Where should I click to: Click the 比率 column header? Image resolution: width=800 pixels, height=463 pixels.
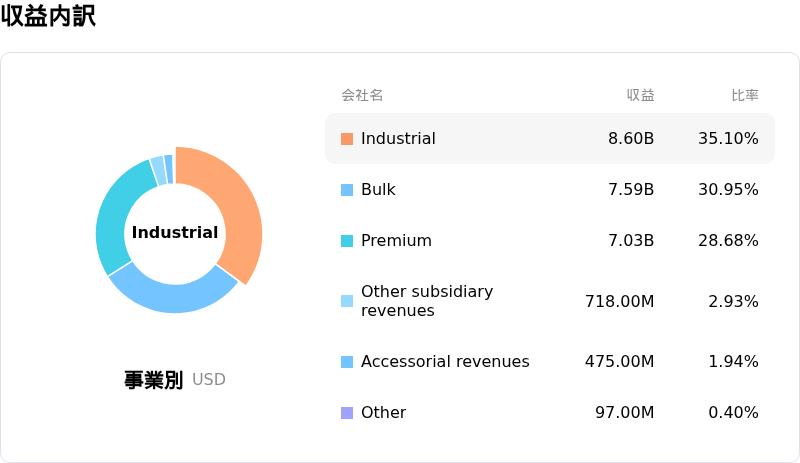[745, 95]
